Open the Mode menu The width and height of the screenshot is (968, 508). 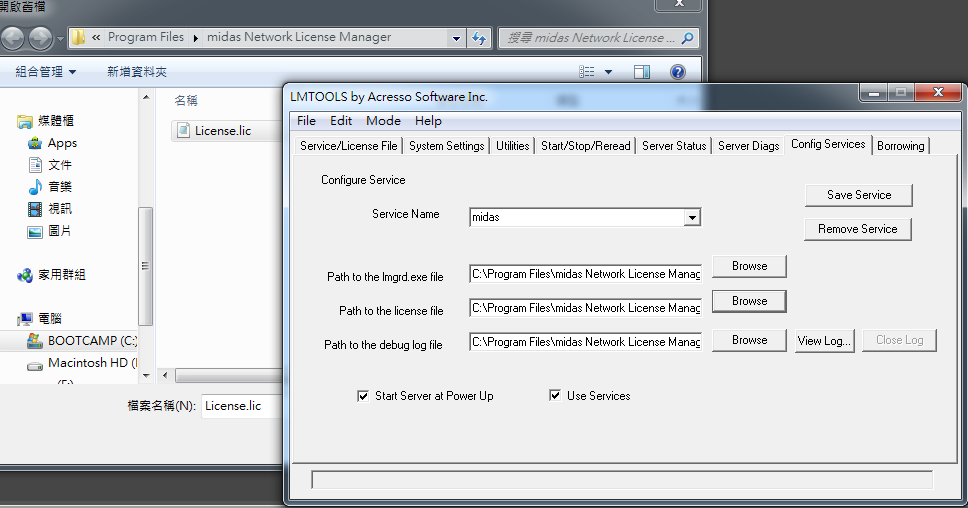(x=383, y=121)
